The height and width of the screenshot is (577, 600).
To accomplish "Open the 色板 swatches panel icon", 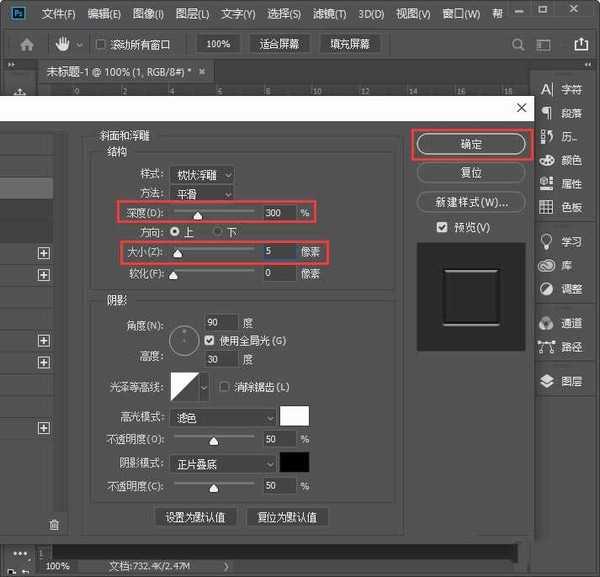I will 547,207.
